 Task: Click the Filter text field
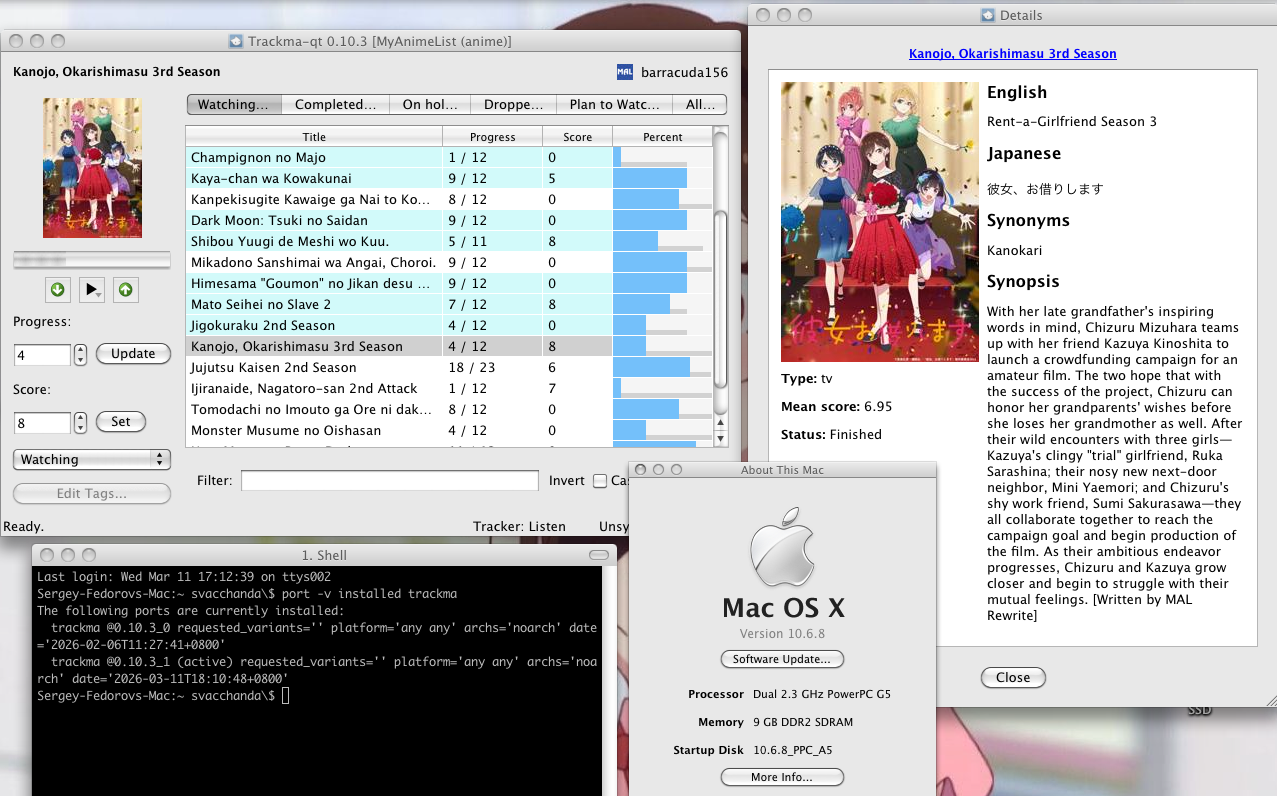pyautogui.click(x=390, y=481)
